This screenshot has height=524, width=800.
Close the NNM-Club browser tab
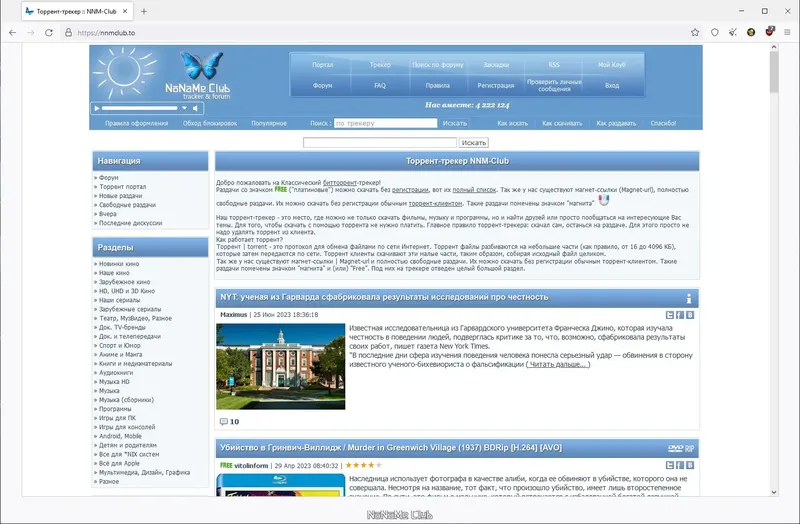click(125, 11)
